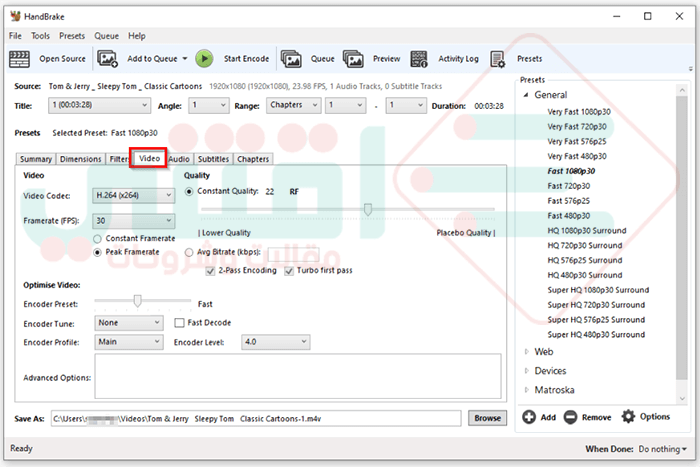Open the Tools menu
The height and width of the screenshot is (467, 700).
40,36
